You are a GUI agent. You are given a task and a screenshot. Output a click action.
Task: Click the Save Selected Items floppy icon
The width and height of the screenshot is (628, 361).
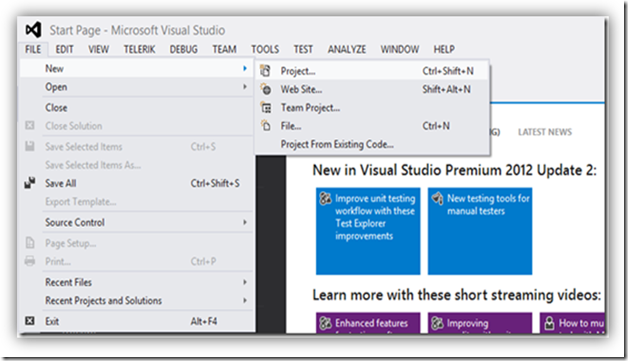tap(30, 146)
